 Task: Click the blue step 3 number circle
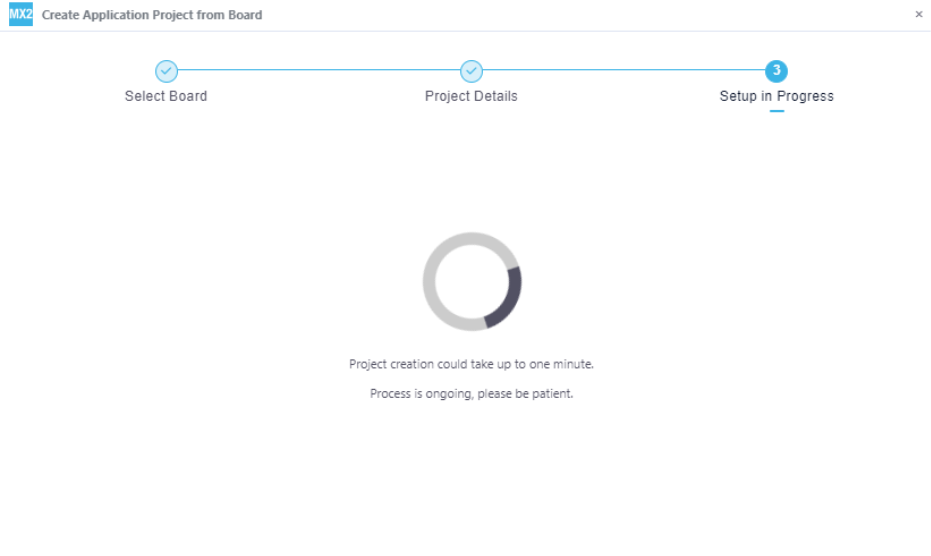coord(776,71)
